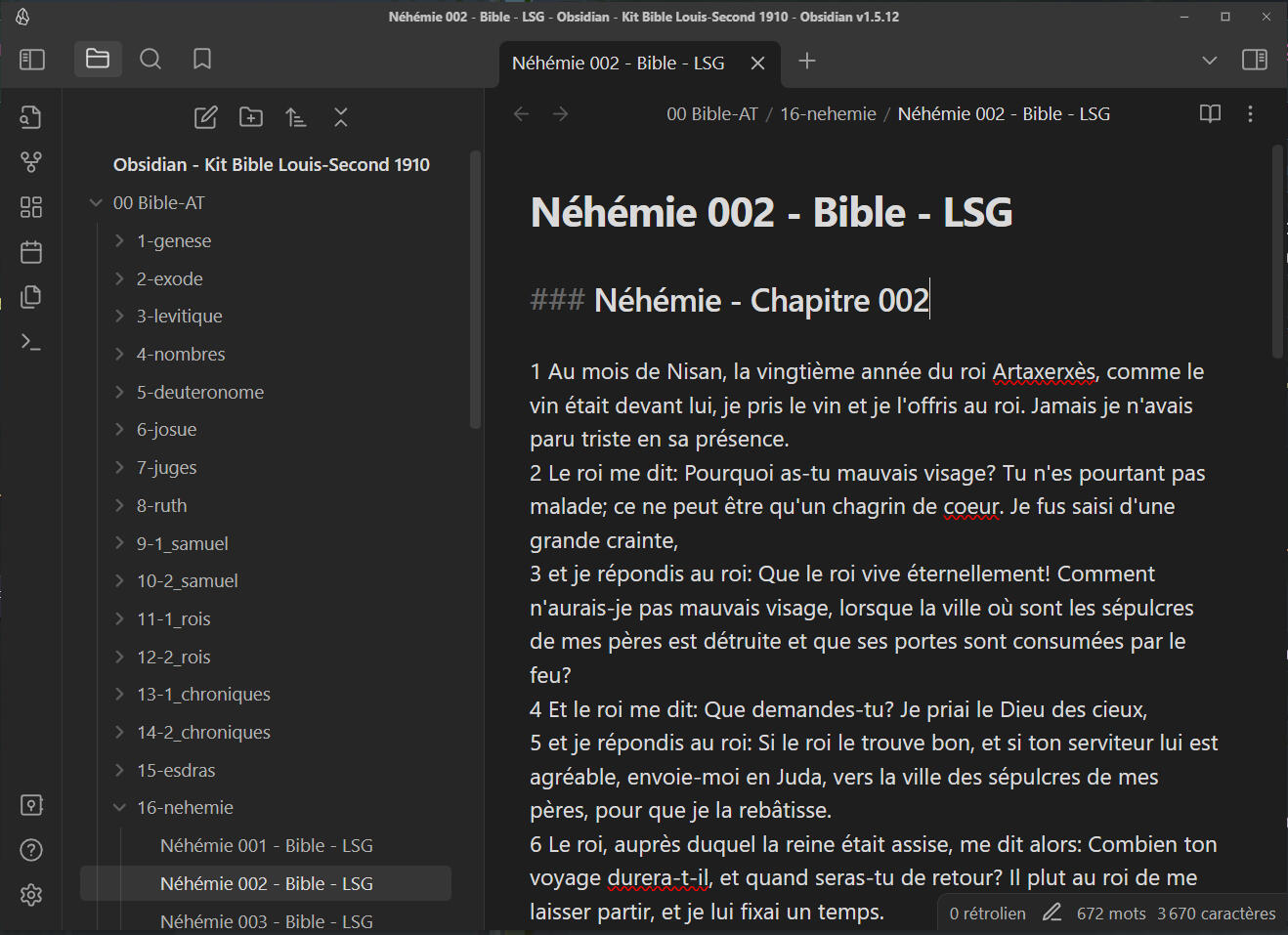The width and height of the screenshot is (1288, 935).
Task: Create a new note with the pencil icon
Action: 205,116
